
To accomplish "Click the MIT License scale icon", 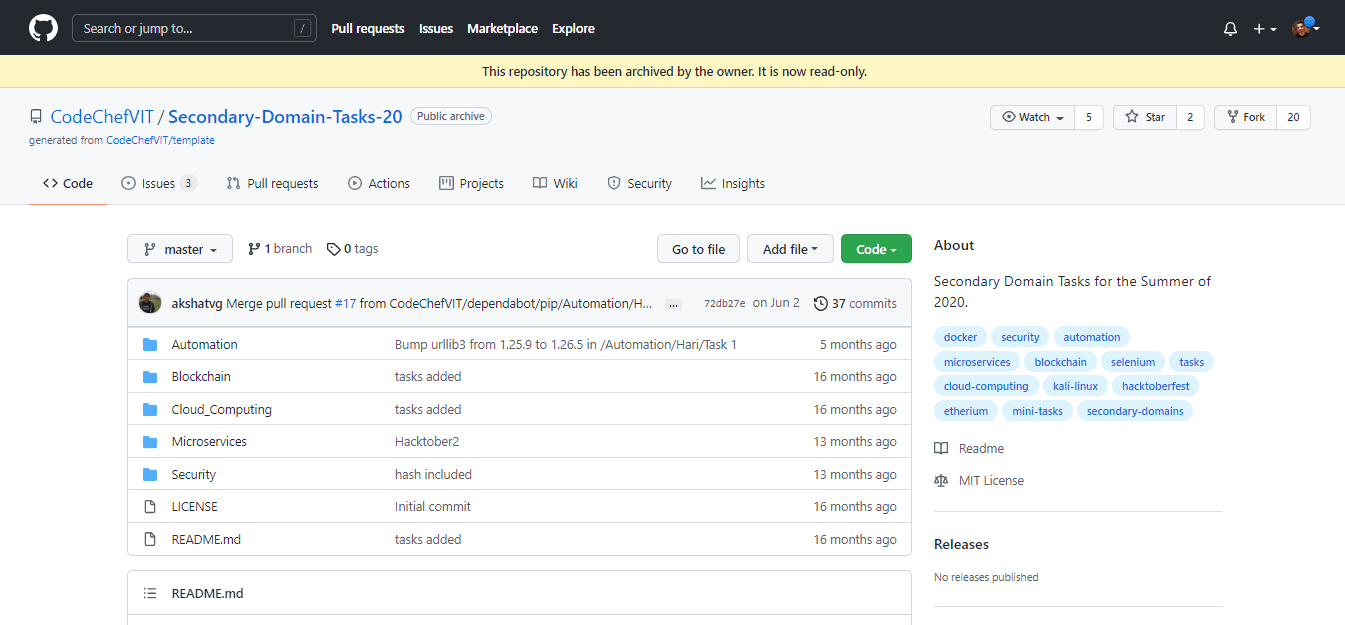I will pos(941,481).
